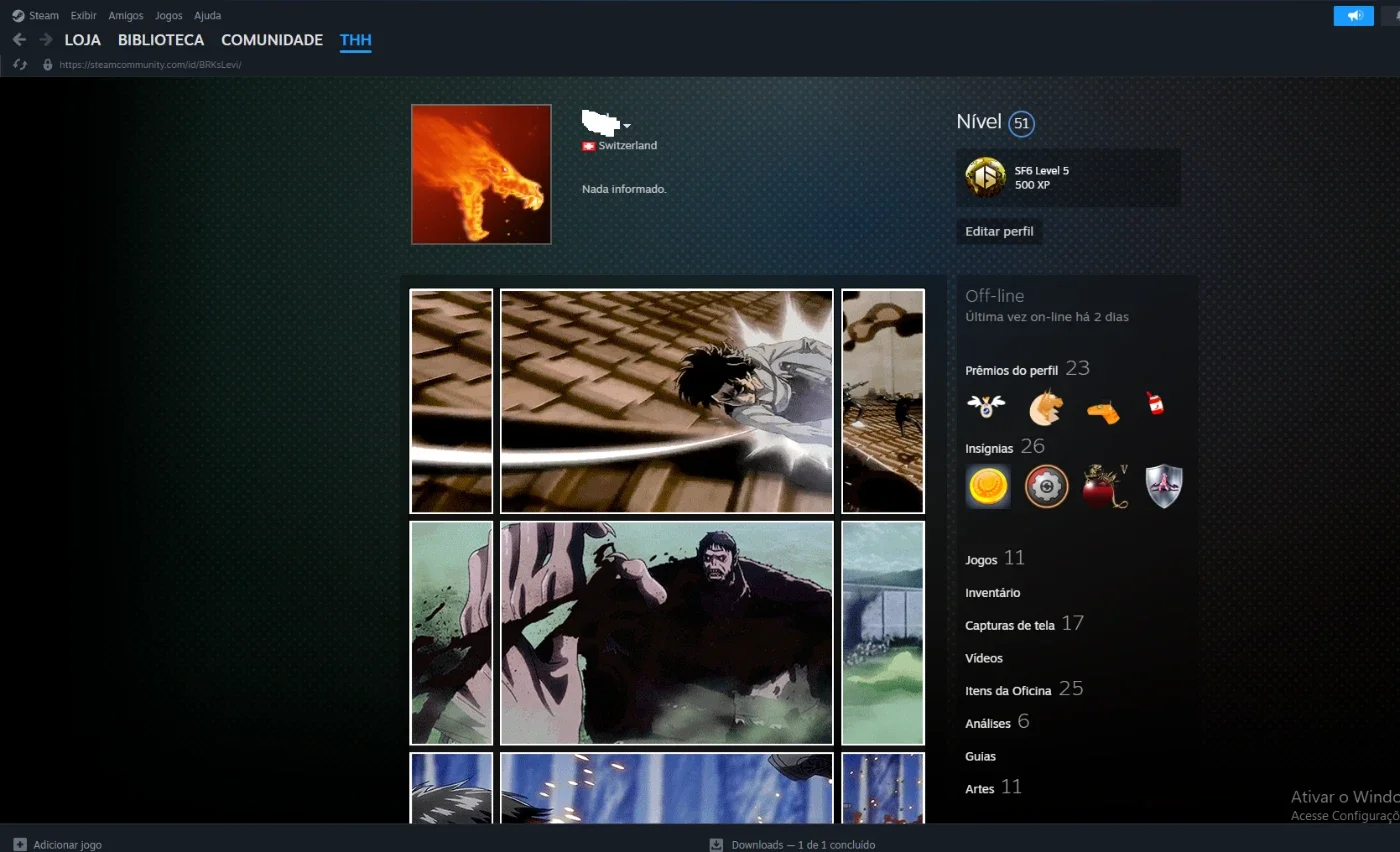Open the Jogos menu in the menu bar
Image resolution: width=1400 pixels, height=852 pixels.
[169, 16]
